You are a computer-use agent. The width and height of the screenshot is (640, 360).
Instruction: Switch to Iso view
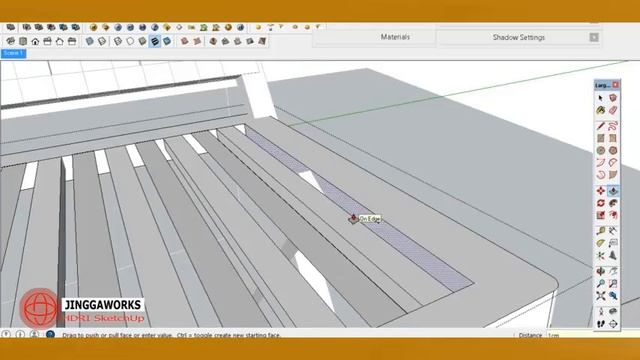11,41
